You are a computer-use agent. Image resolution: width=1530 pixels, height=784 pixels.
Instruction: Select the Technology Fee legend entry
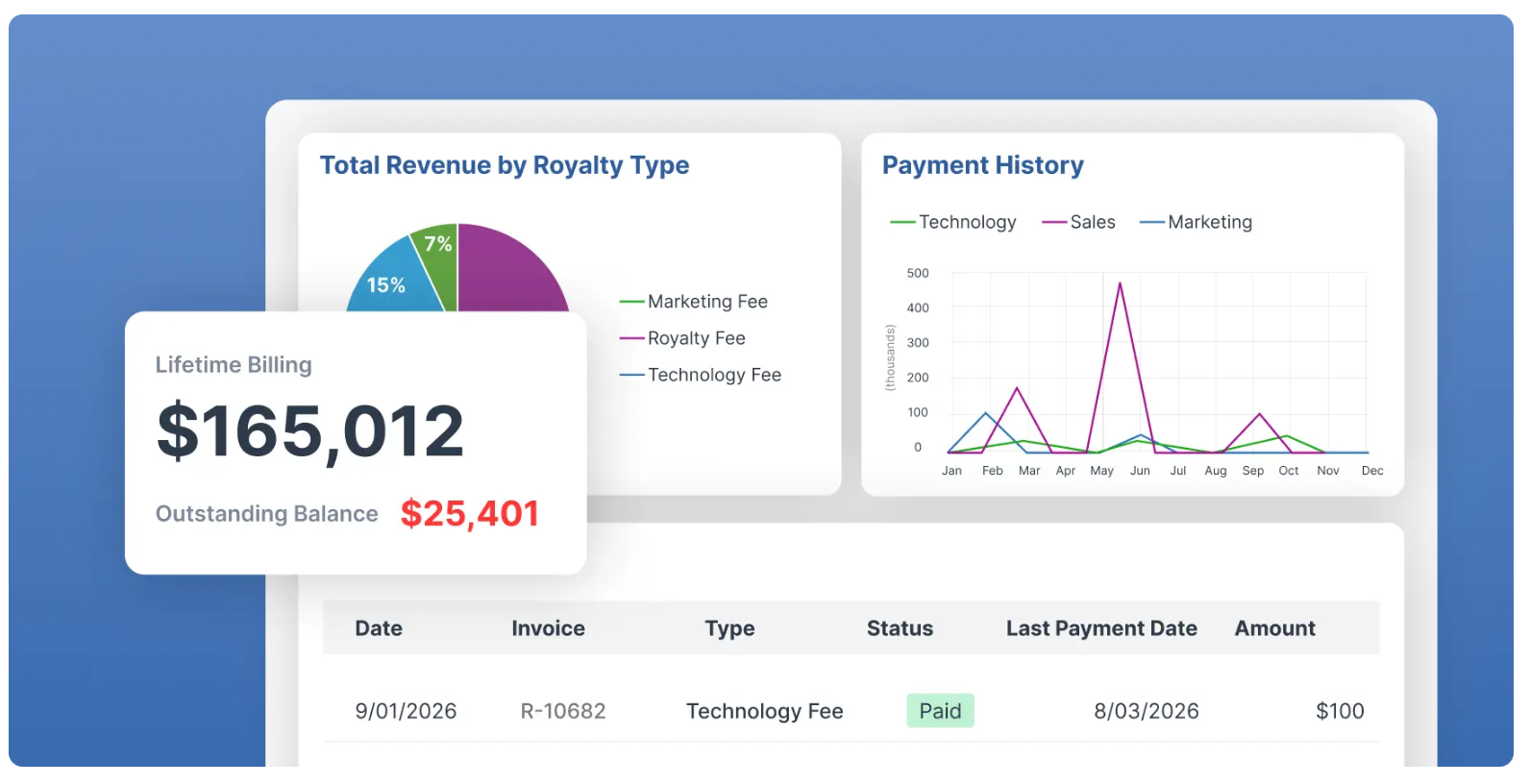[x=701, y=375]
